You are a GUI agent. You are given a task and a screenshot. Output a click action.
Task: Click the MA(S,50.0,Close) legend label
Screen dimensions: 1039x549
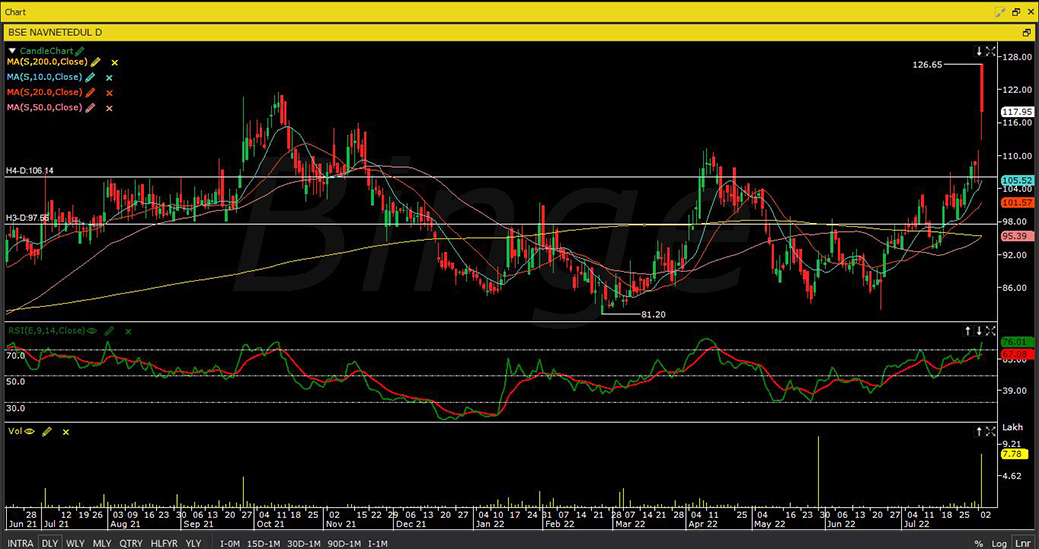coord(44,107)
